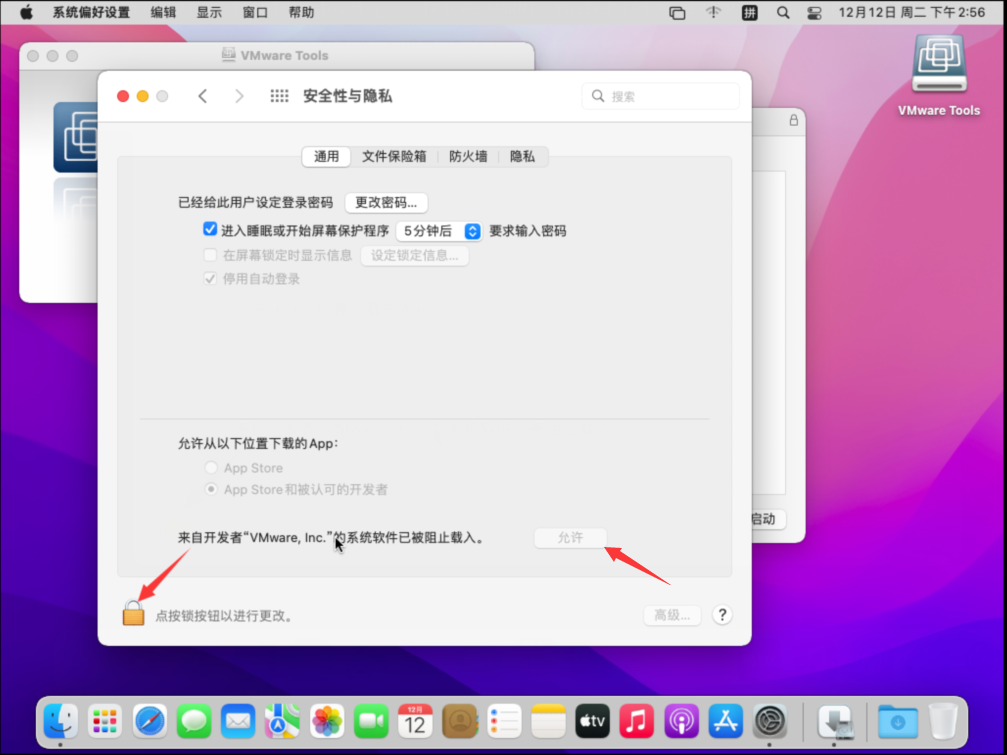Open Notes from the Dock

[x=548, y=721]
